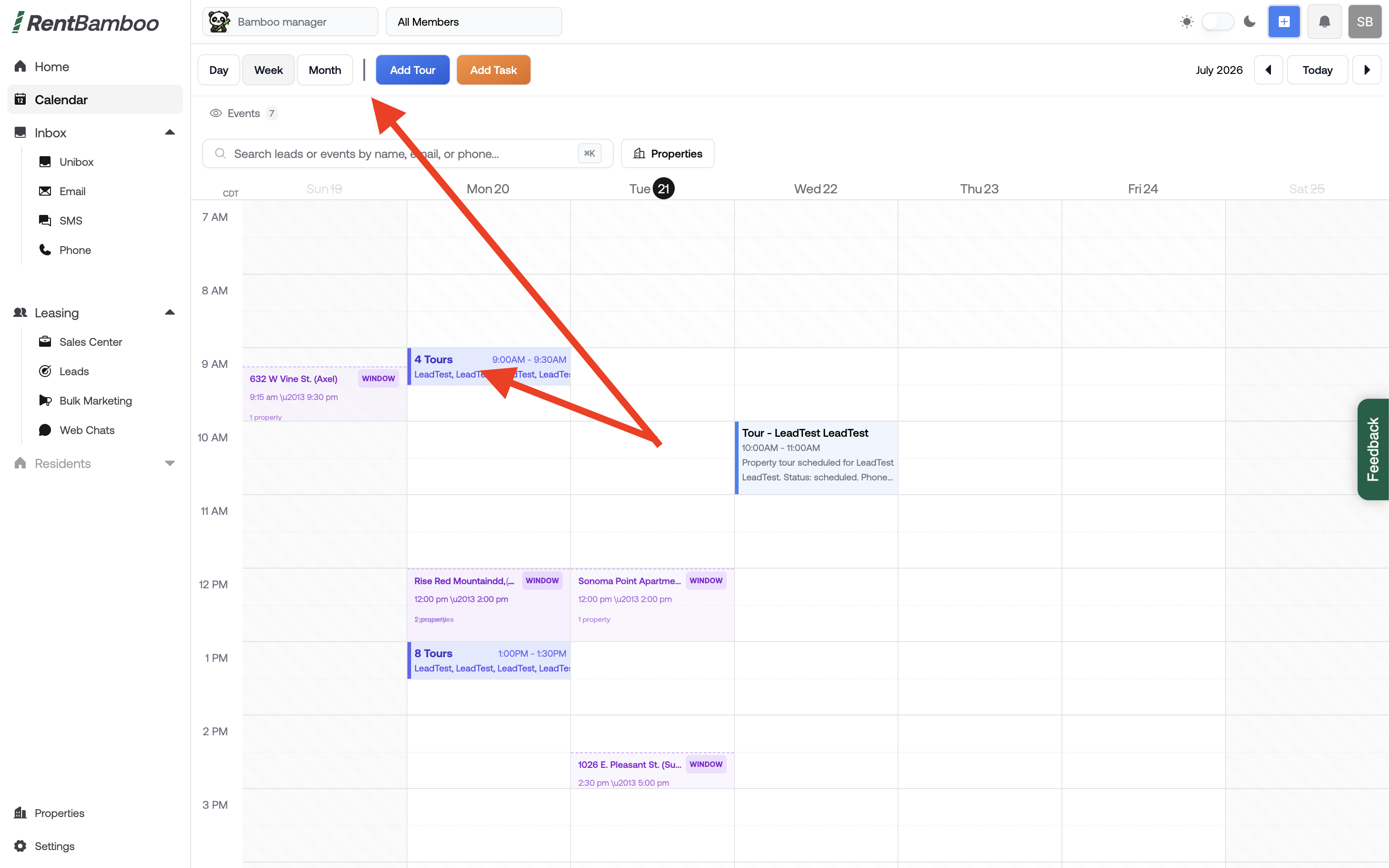Open the All Members dropdown
Viewport: 1389px width, 868px height.
coord(474,22)
